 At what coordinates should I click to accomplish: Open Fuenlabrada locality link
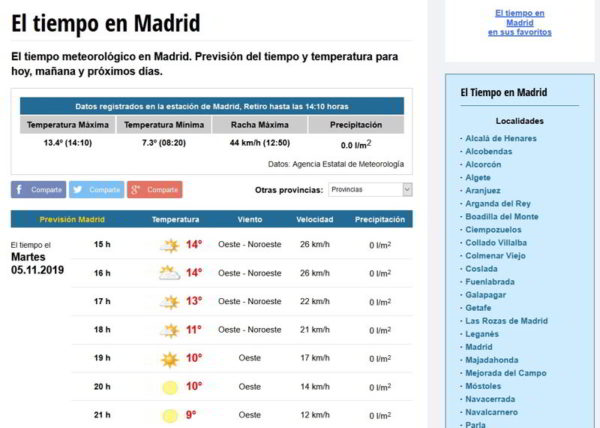click(x=490, y=282)
